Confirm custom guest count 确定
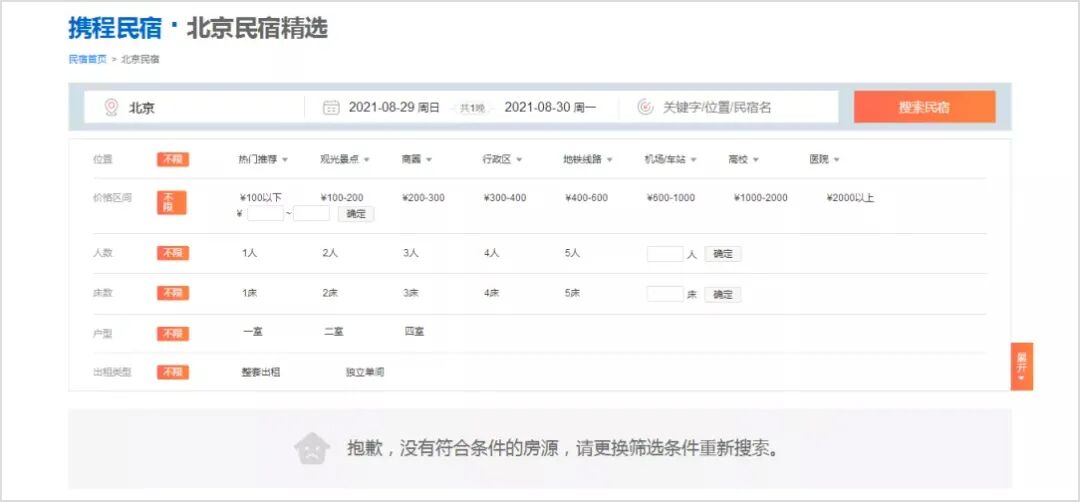The width and height of the screenshot is (1080, 502). click(723, 254)
